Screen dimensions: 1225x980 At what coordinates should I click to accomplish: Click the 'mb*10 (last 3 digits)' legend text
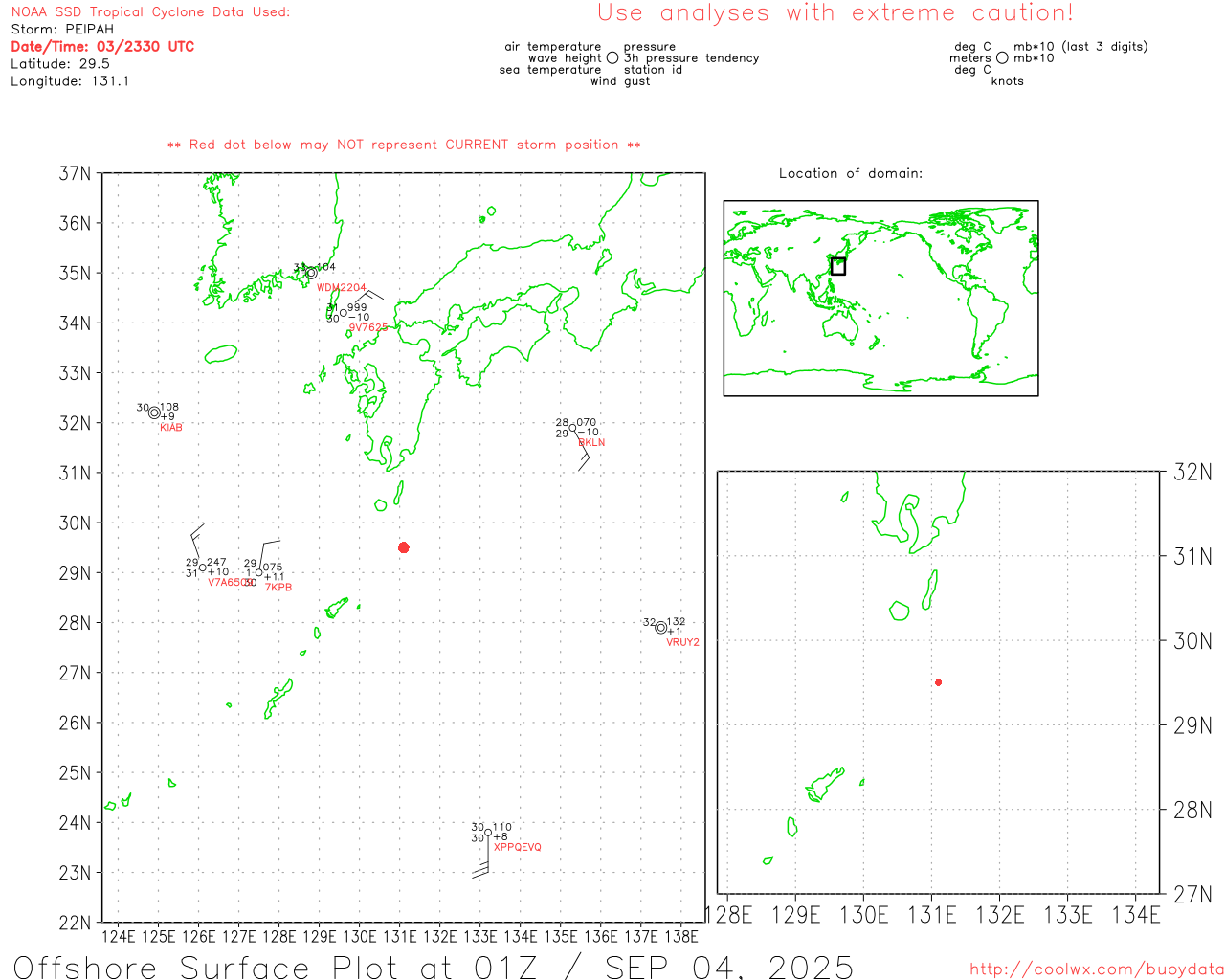coord(1080,47)
